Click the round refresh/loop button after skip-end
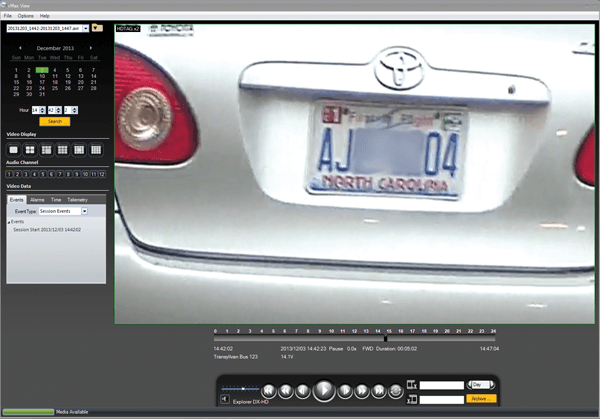This screenshot has height=419, width=600. (x=396, y=391)
